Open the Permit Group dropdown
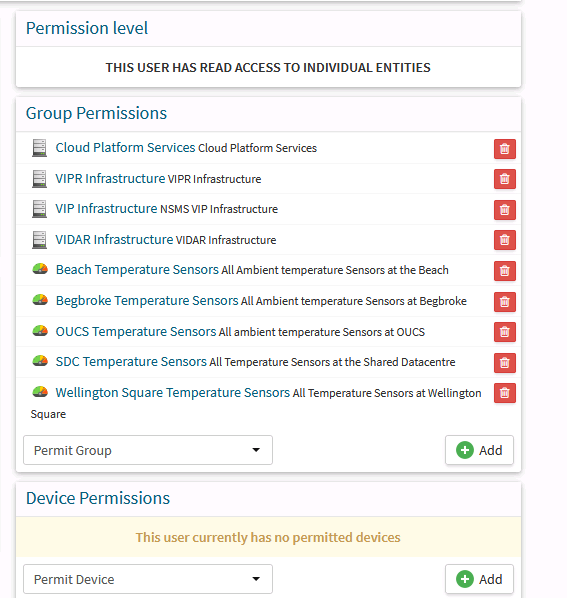Image resolution: width=567 pixels, height=598 pixels. coord(148,450)
